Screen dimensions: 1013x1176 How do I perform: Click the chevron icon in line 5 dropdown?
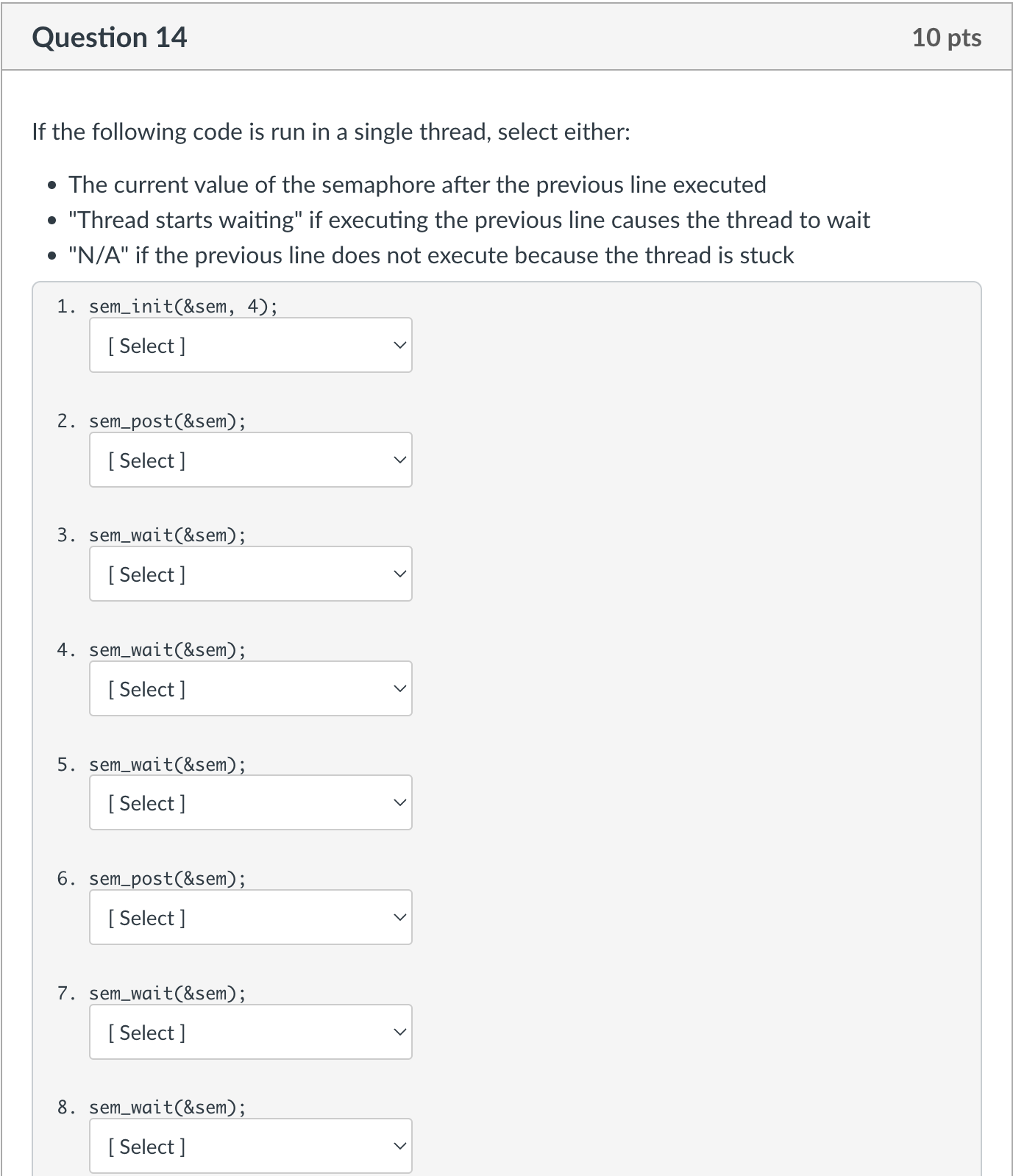(x=399, y=802)
